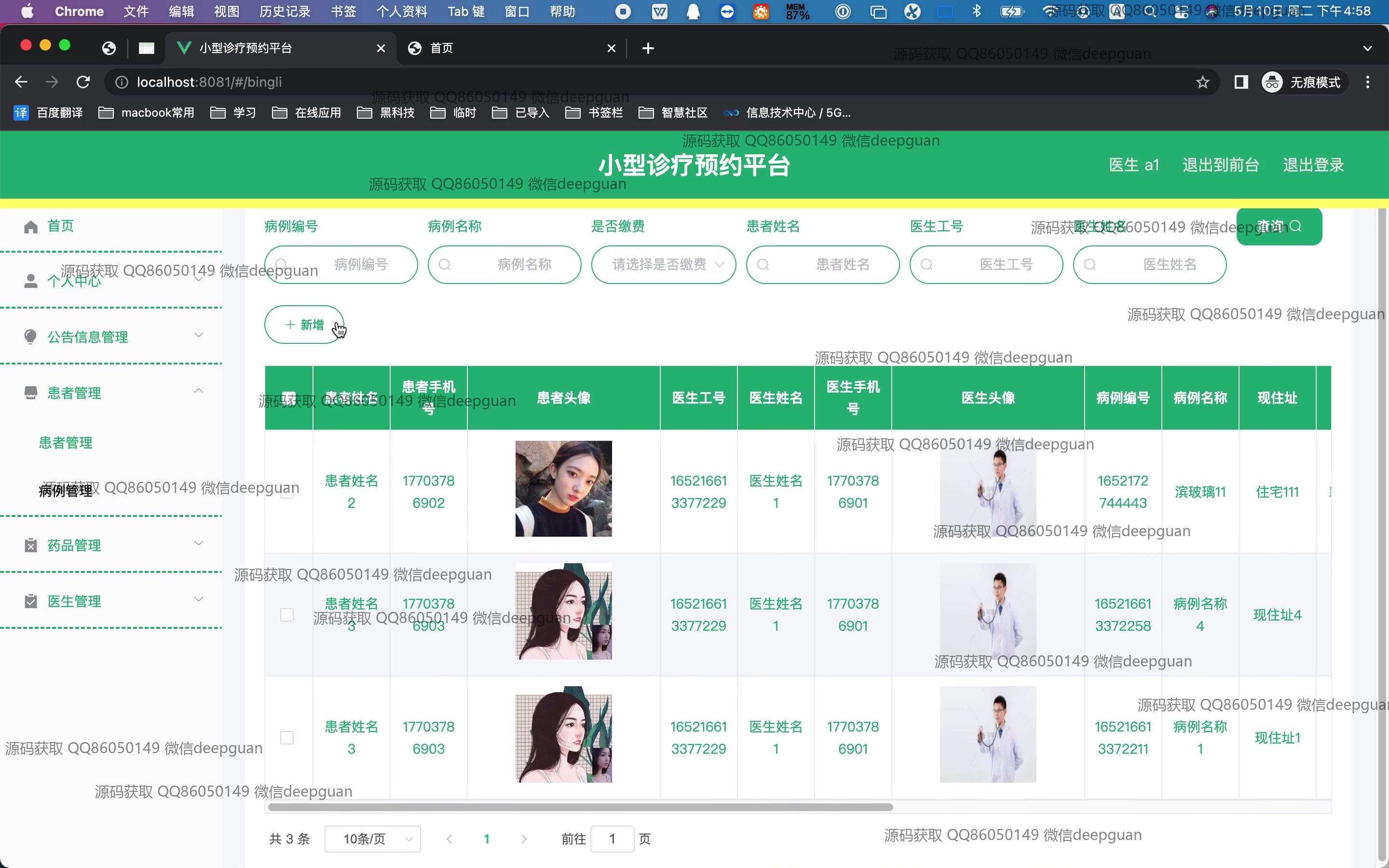Screen dimensions: 1389x868
Task: Click the clipboard icon for 药品管理
Action: pyautogui.click(x=31, y=545)
